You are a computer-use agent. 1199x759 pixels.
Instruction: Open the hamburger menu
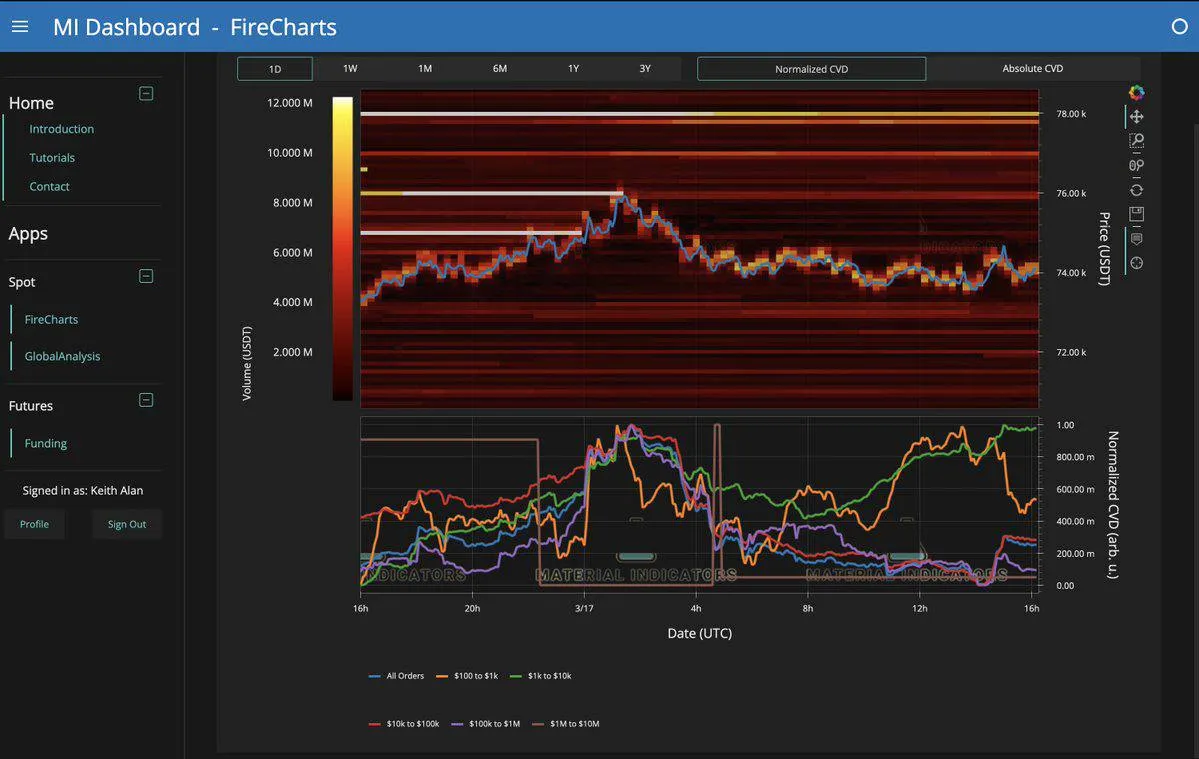(20, 26)
